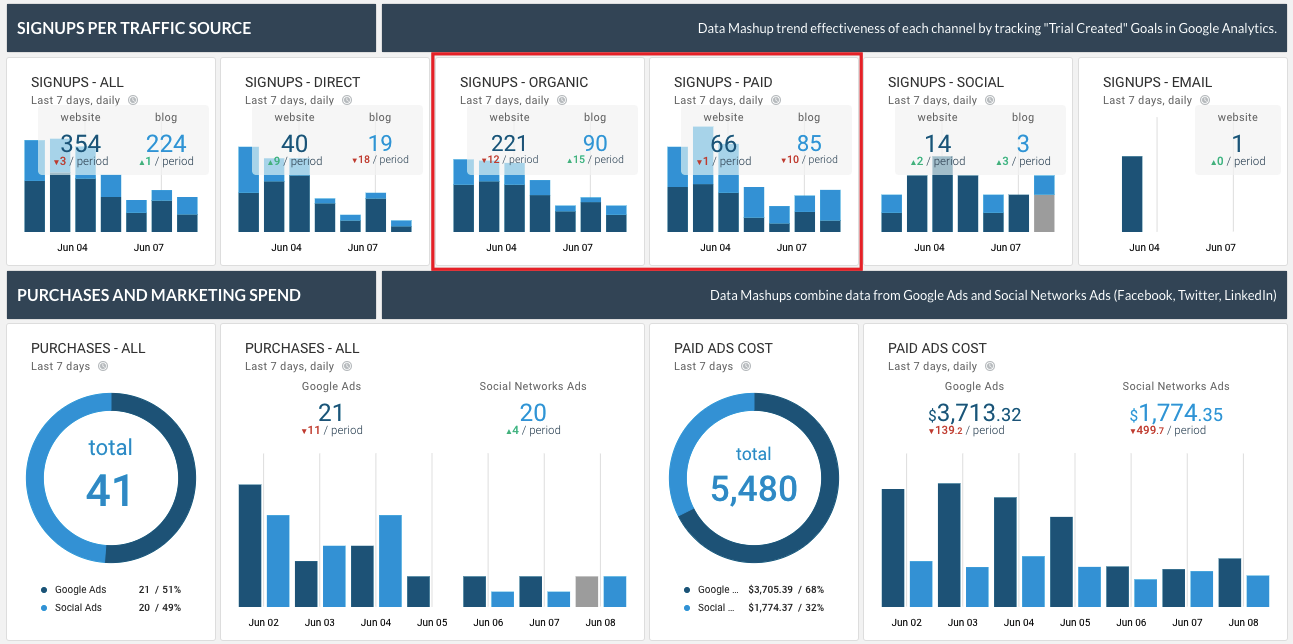Click info icon in Signups - Email widget

(x=1205, y=100)
